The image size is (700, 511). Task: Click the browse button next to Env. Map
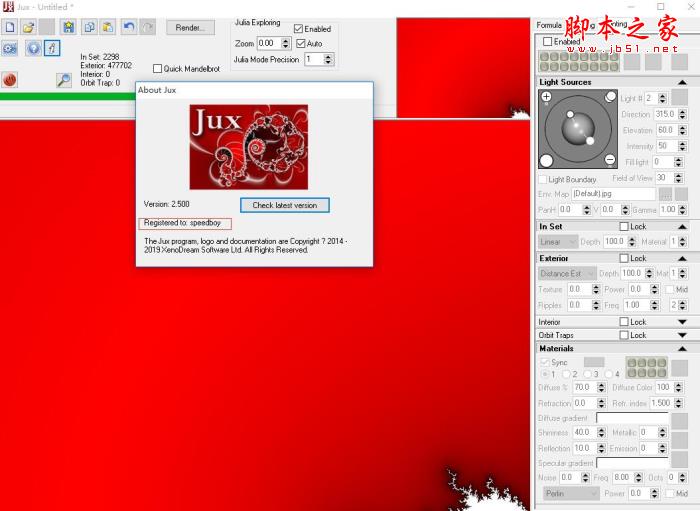click(x=665, y=194)
